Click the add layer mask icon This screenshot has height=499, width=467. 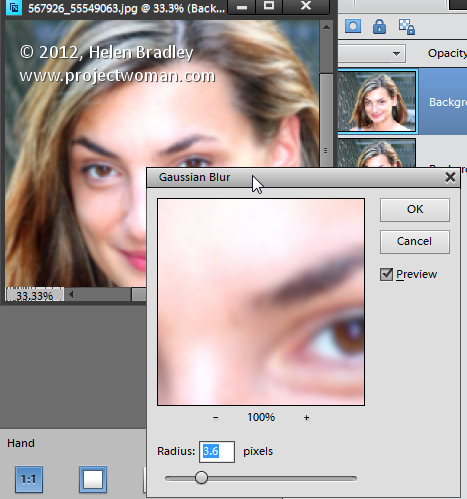(353, 26)
